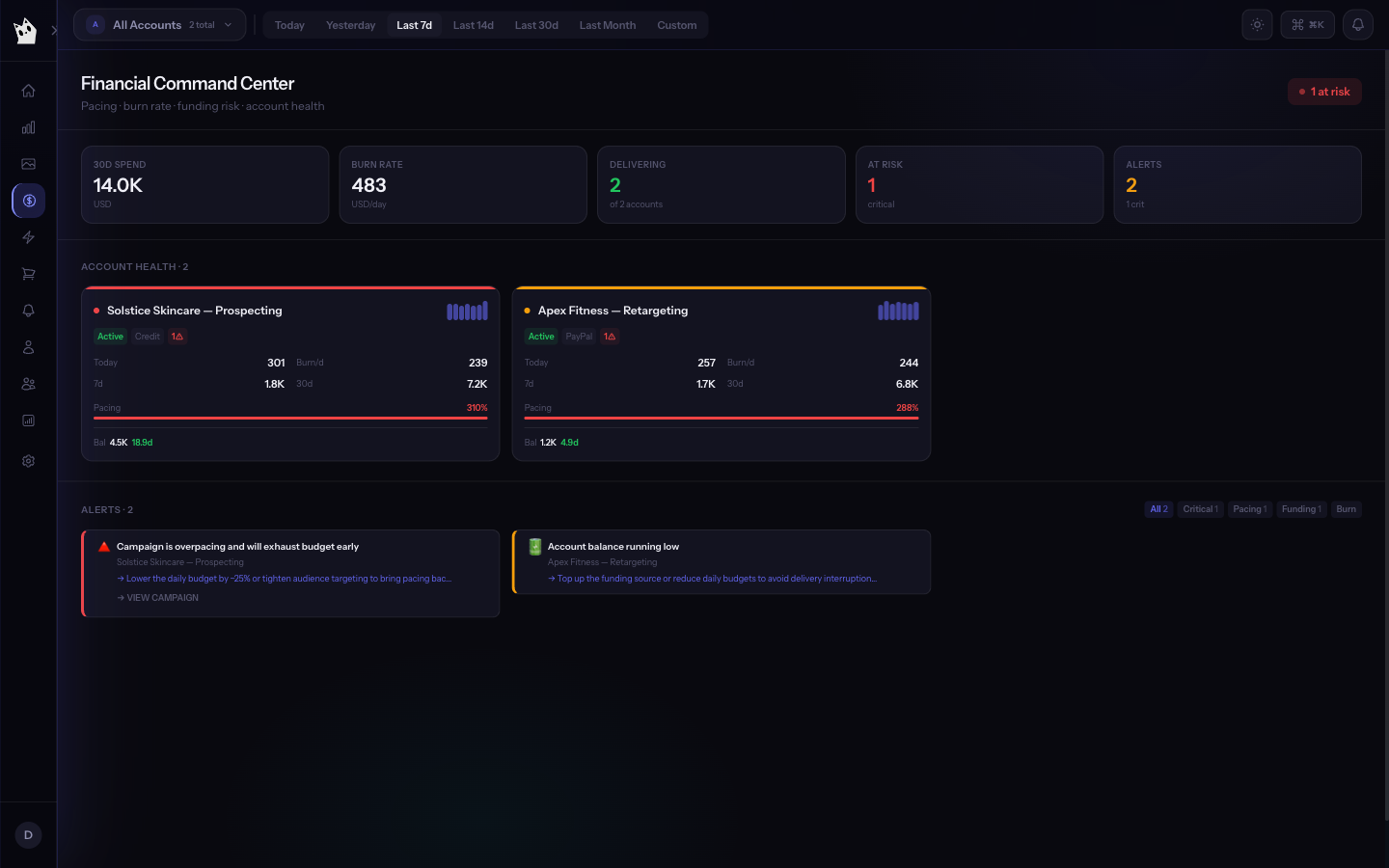Filter alerts by Burn
This screenshot has width=1389, height=868.
(x=1347, y=509)
